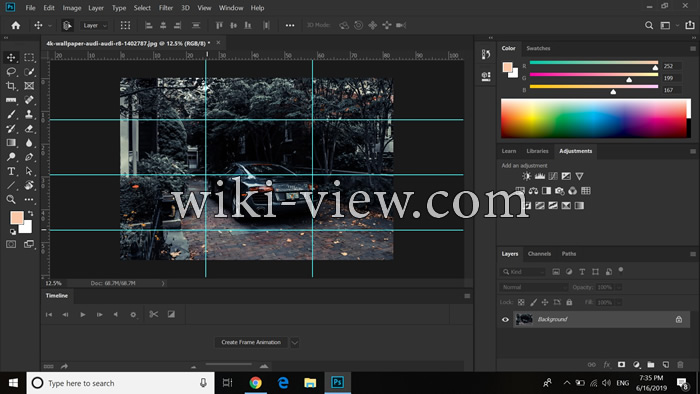Split at playhead with scissors icon
The width and height of the screenshot is (700, 394).
(154, 314)
